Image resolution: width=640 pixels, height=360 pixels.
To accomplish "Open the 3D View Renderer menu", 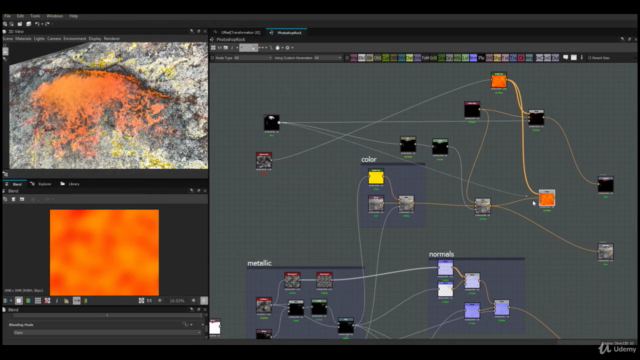I will coord(112,39).
